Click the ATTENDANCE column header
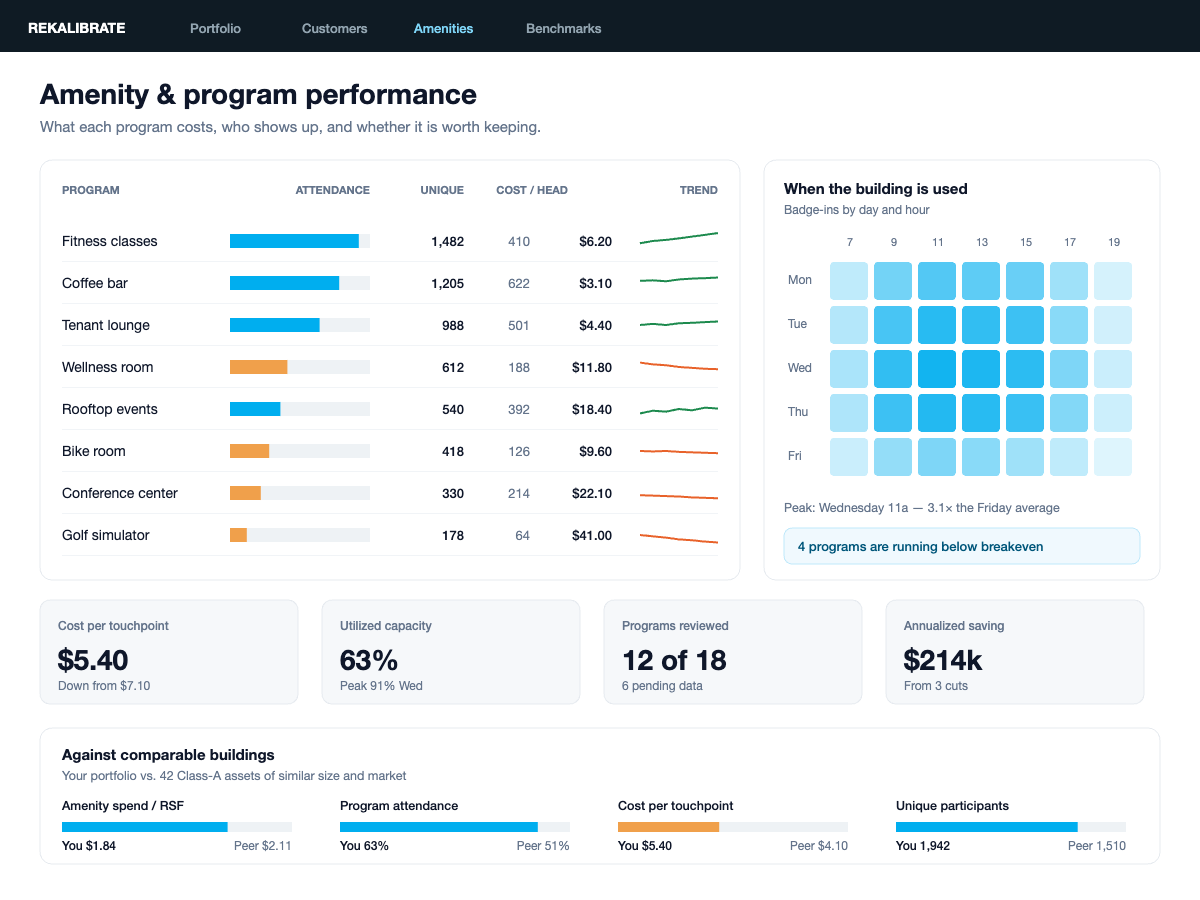This screenshot has width=1200, height=900. point(332,190)
